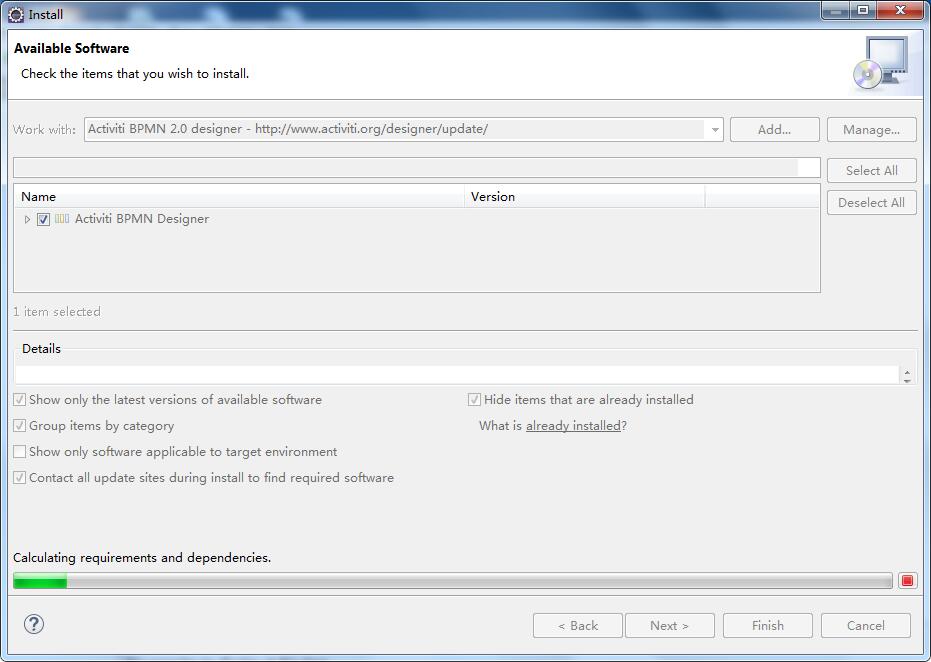The height and width of the screenshot is (662, 931).
Task: Maximize the Install window
Action: (x=863, y=10)
